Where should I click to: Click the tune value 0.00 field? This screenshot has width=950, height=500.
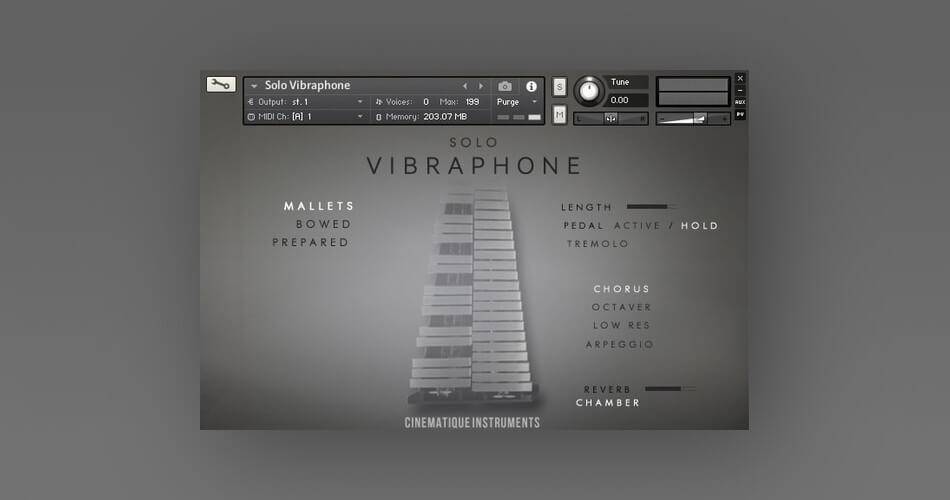626,100
